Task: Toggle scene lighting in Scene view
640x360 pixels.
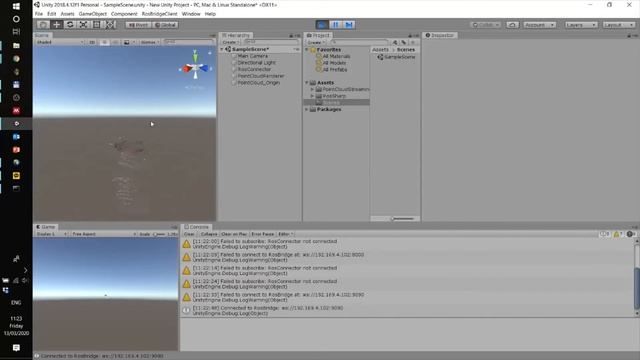Action: [104, 42]
